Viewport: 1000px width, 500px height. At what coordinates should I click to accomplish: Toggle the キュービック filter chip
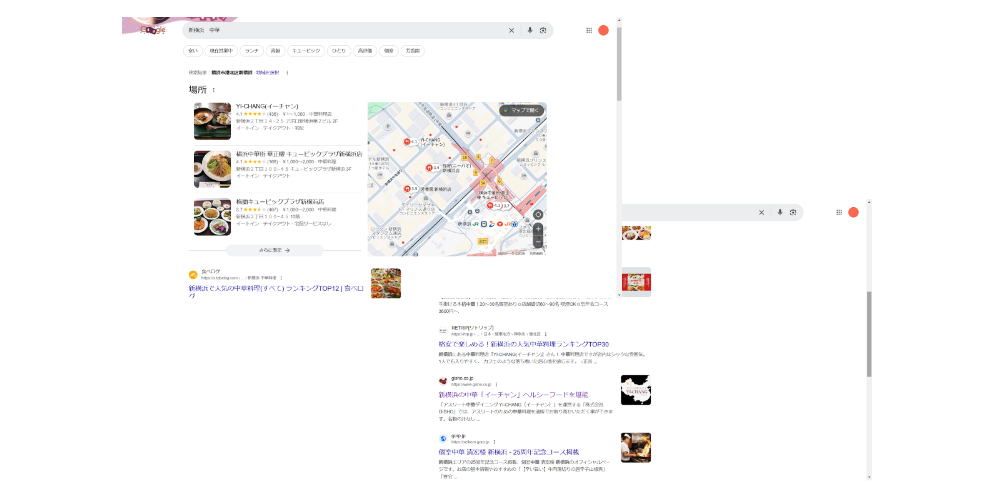pos(306,50)
